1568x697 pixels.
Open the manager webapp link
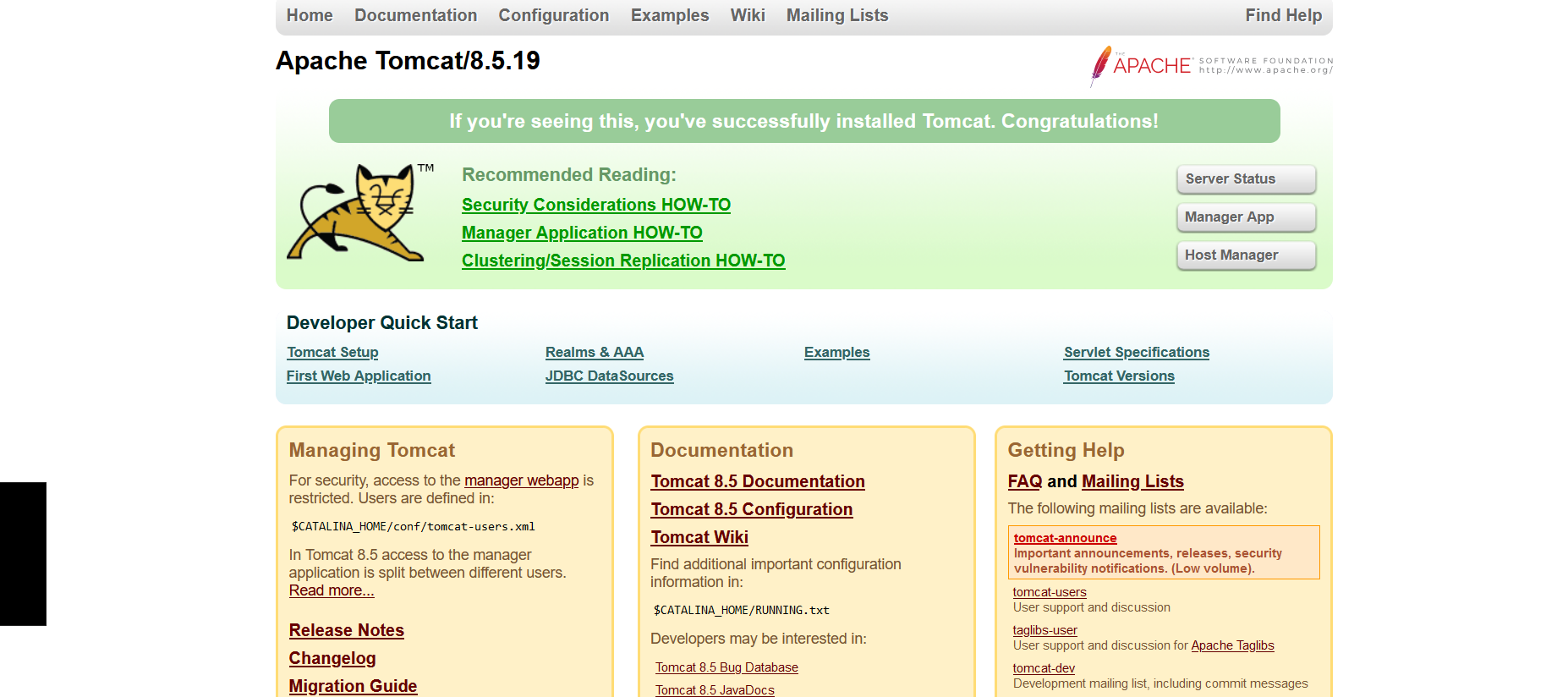pos(522,480)
